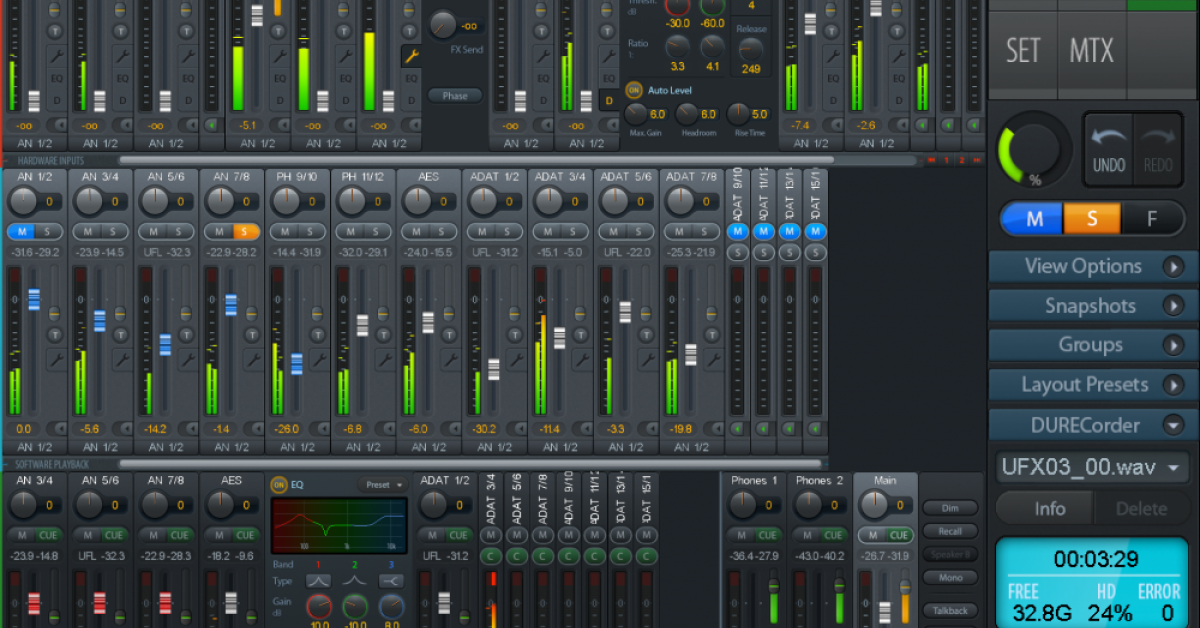Click EQ band 1 filter type icon

[317, 581]
